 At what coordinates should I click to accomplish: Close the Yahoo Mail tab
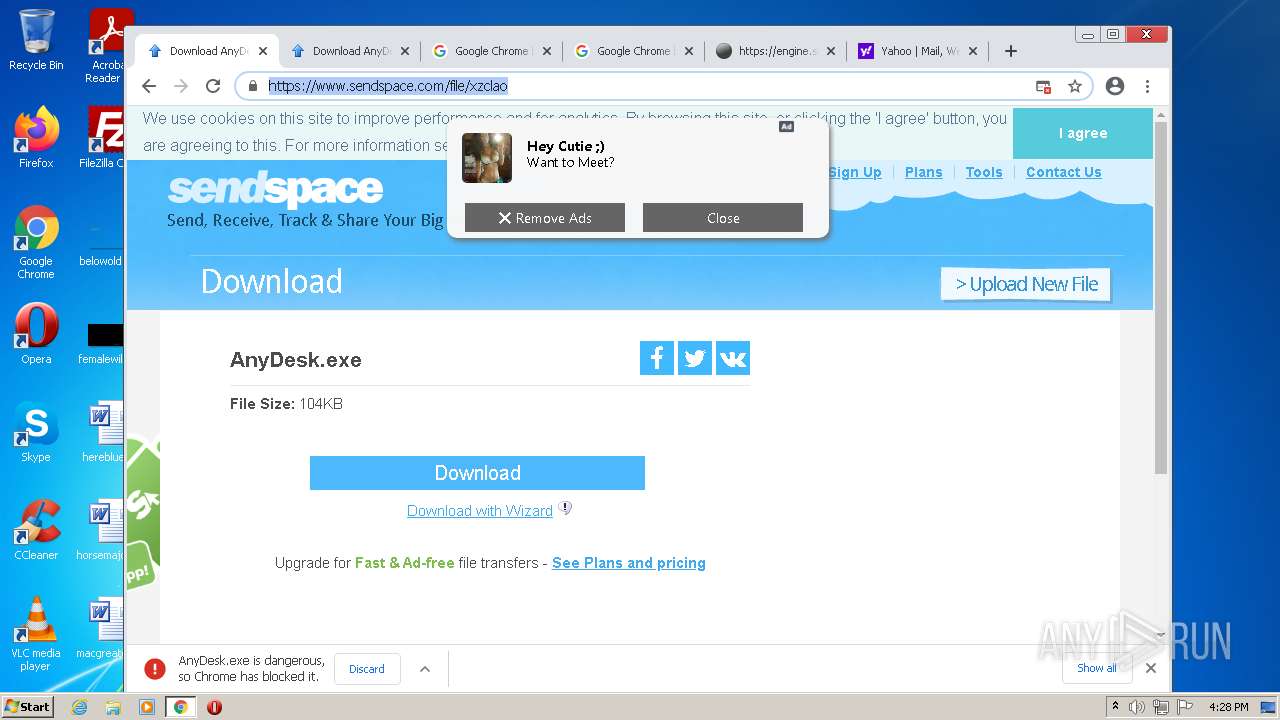973,51
